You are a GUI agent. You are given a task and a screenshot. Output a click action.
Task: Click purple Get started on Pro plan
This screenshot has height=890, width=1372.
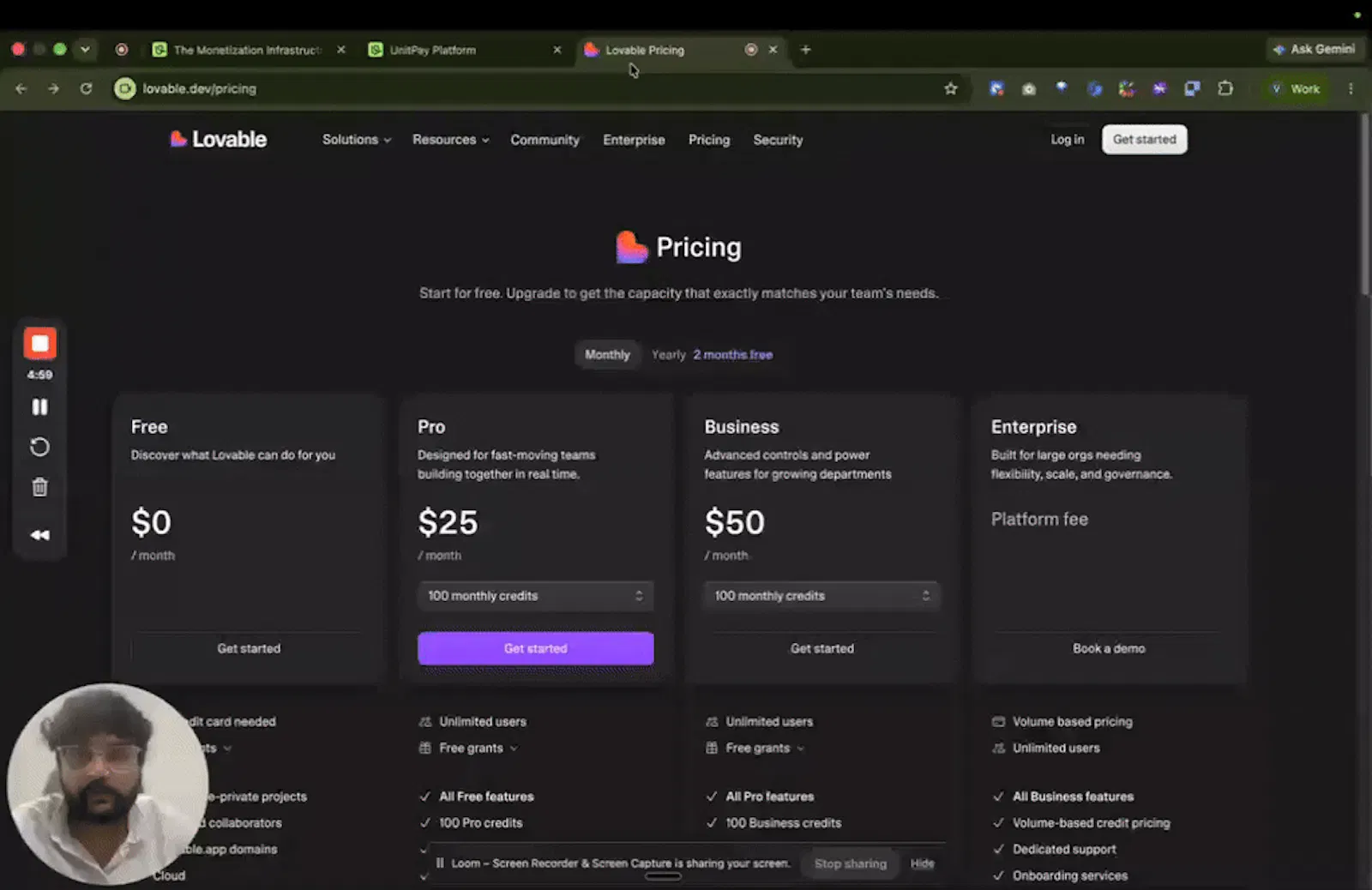[x=536, y=649]
